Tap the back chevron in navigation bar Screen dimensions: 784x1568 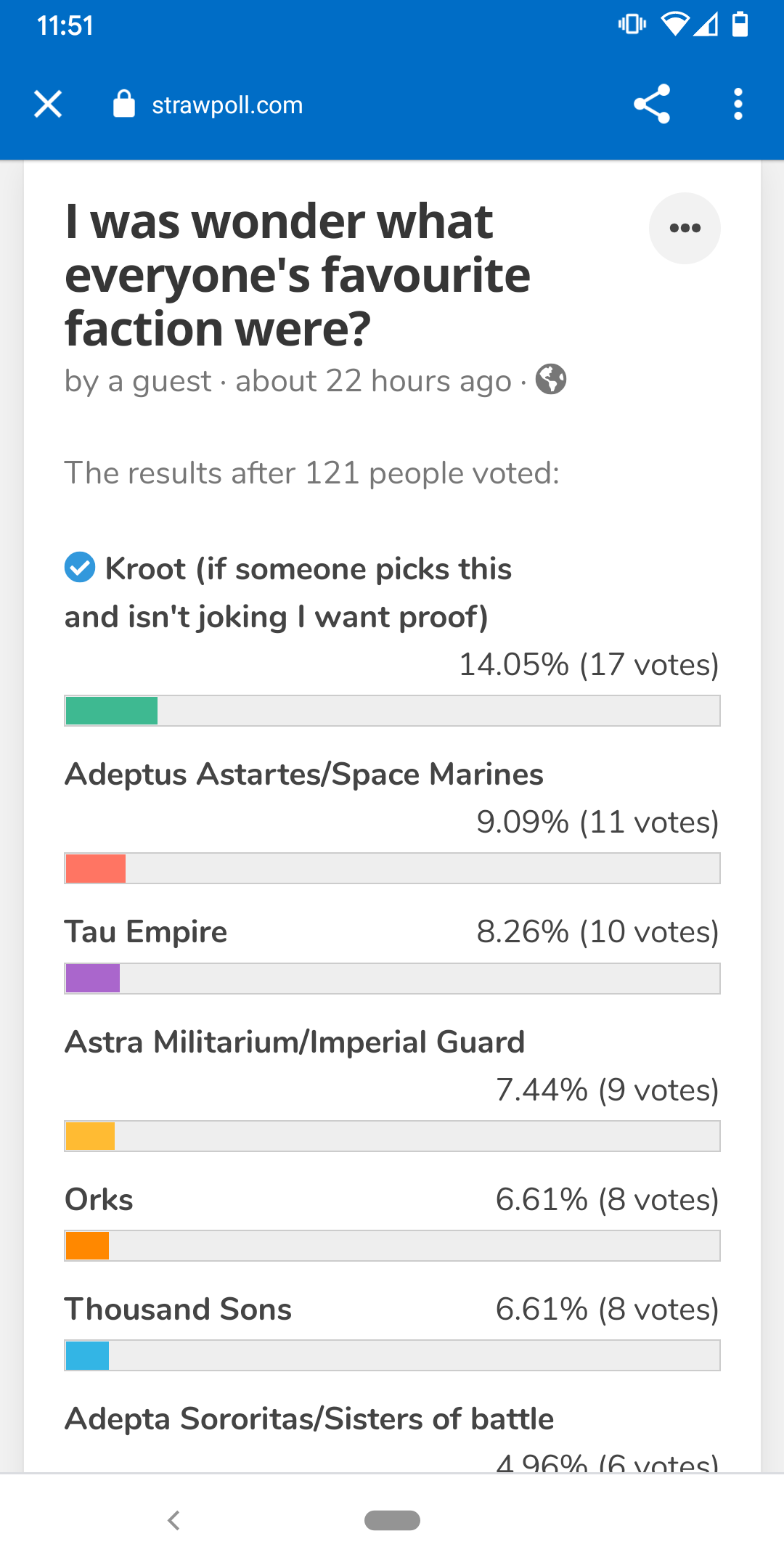[174, 1520]
